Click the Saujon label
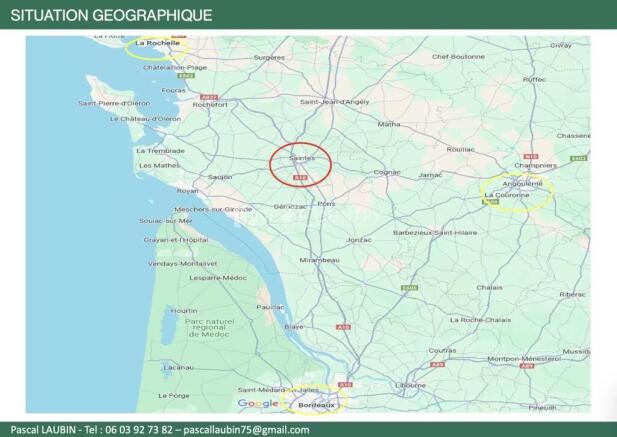The width and height of the screenshot is (617, 437). click(220, 177)
